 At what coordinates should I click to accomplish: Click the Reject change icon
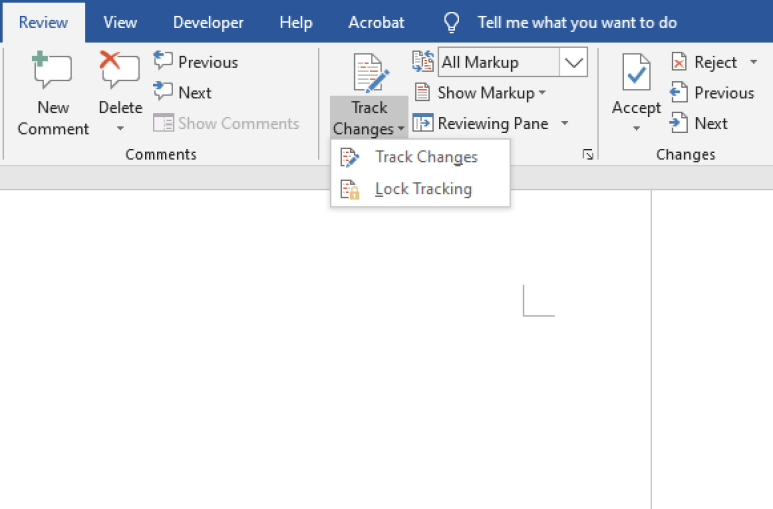(x=679, y=62)
